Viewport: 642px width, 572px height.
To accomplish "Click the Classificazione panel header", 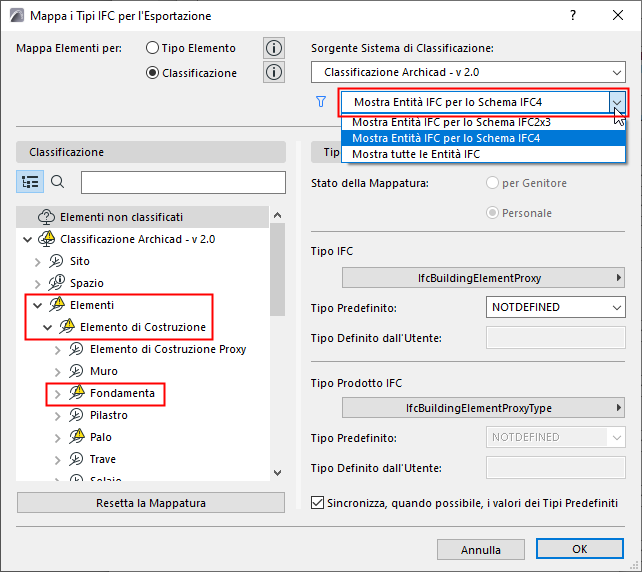I will click(151, 152).
